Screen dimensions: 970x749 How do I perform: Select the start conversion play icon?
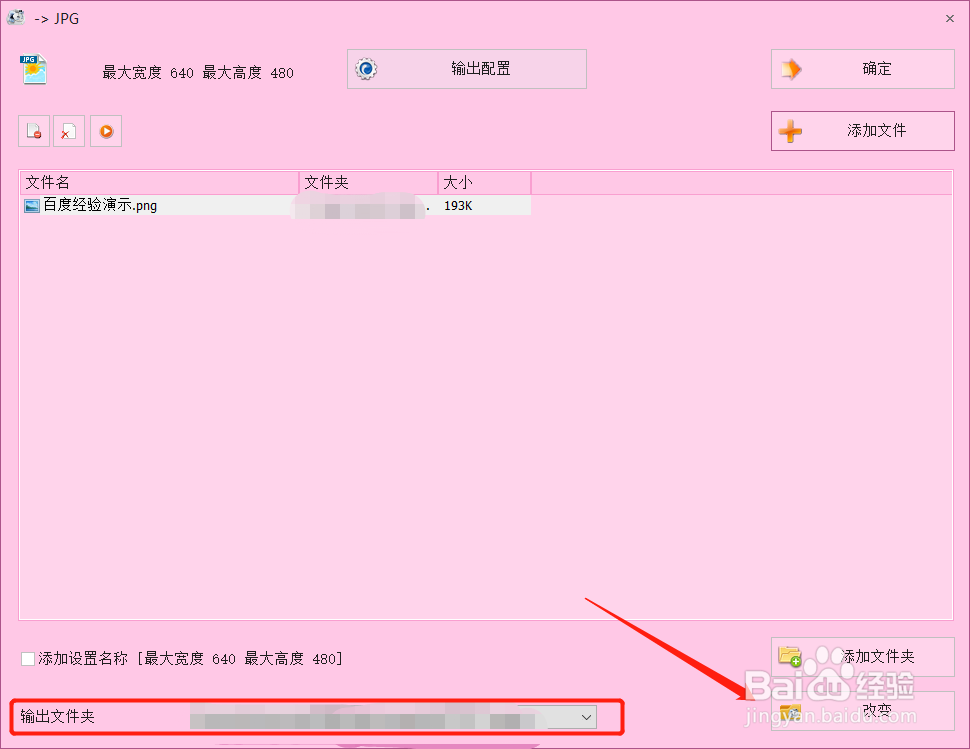[x=106, y=131]
